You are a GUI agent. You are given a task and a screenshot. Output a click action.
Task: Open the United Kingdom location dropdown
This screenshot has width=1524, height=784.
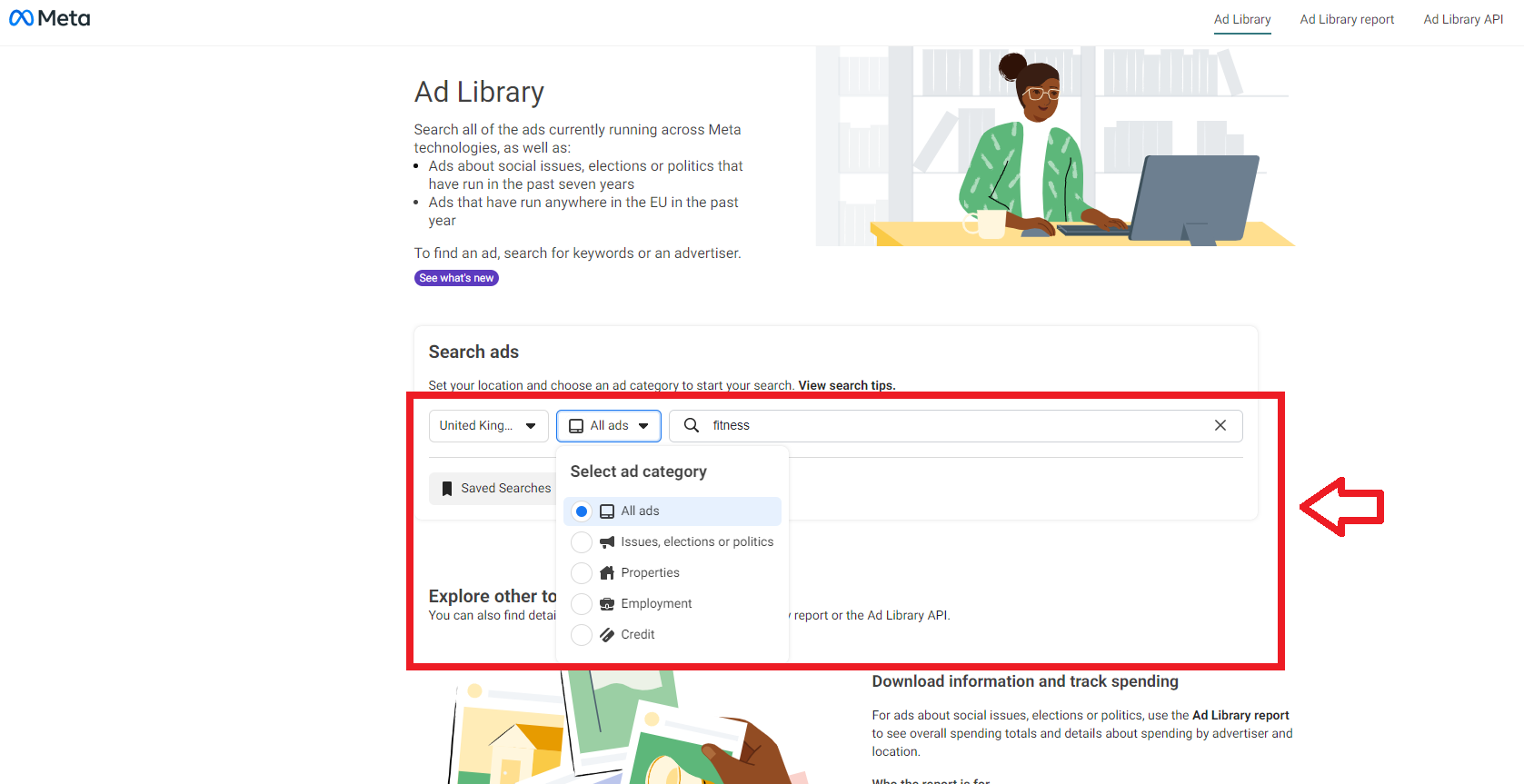[x=488, y=425]
